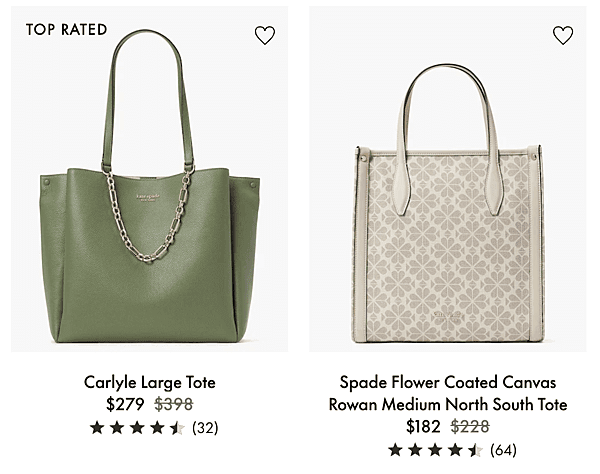Click the star rating under Carlyle Large Tote
Image resolution: width=600 pixels, height=474 pixels.
[137, 428]
